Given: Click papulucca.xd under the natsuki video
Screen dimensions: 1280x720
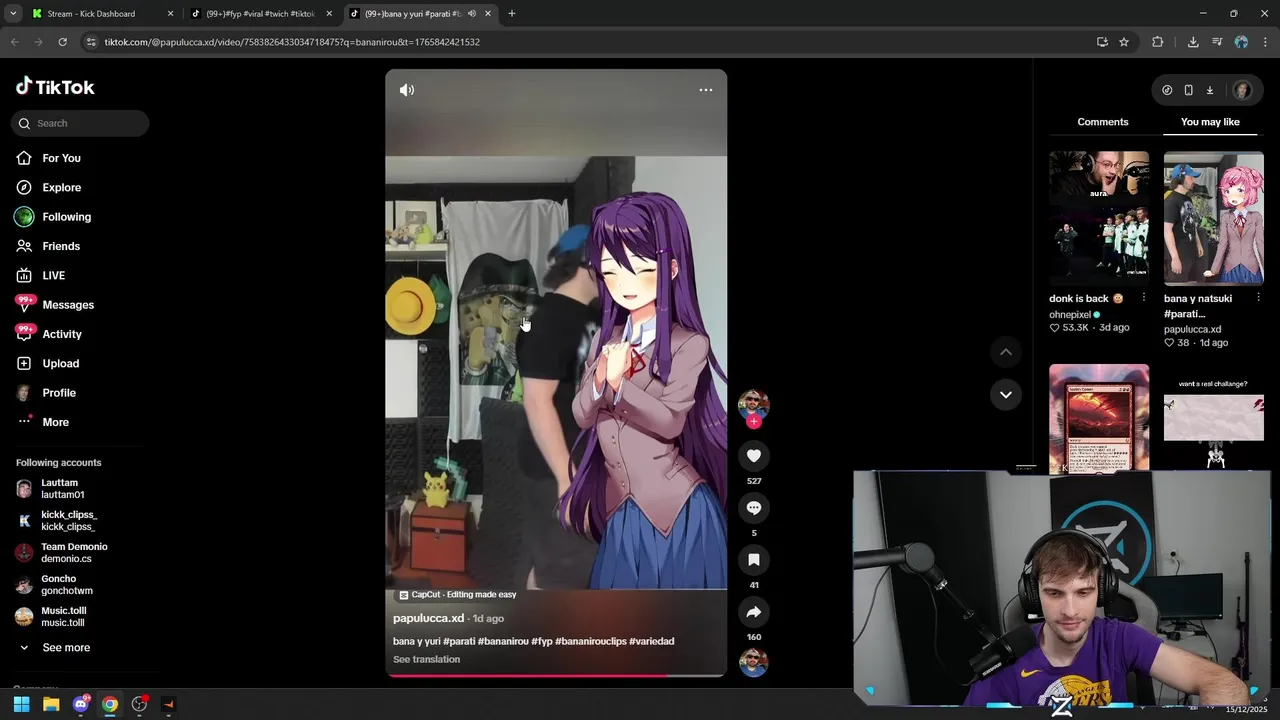Looking at the screenshot, I should tap(1192, 329).
